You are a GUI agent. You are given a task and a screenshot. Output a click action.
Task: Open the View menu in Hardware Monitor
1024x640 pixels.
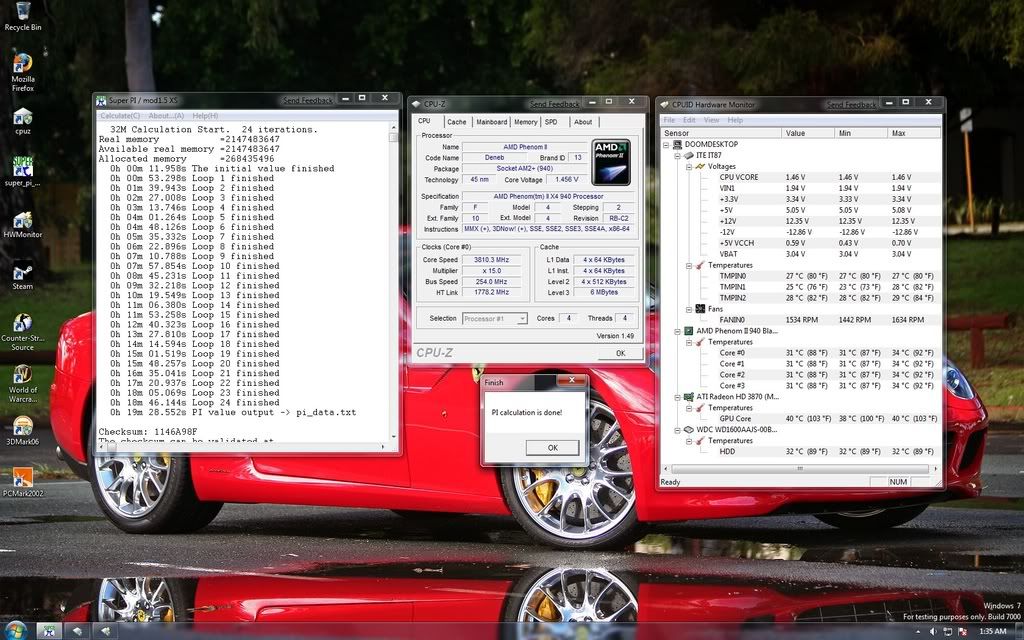click(711, 120)
